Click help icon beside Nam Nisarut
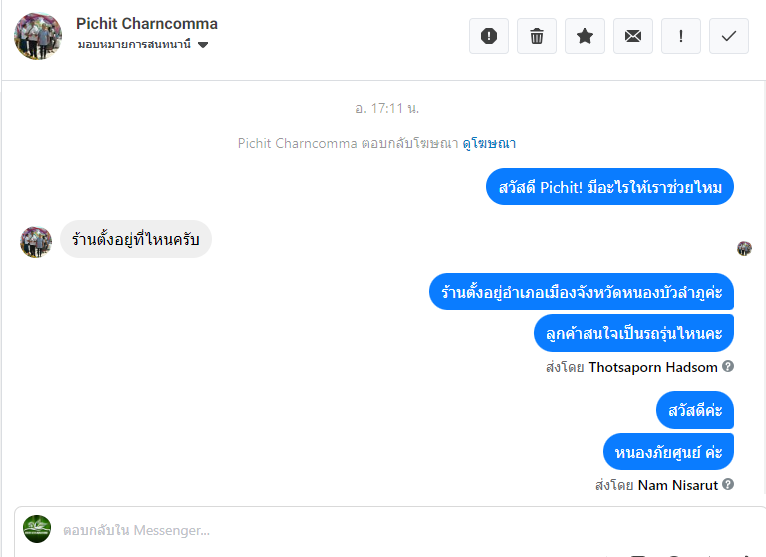Screen dimensions: 766x557 728,485
